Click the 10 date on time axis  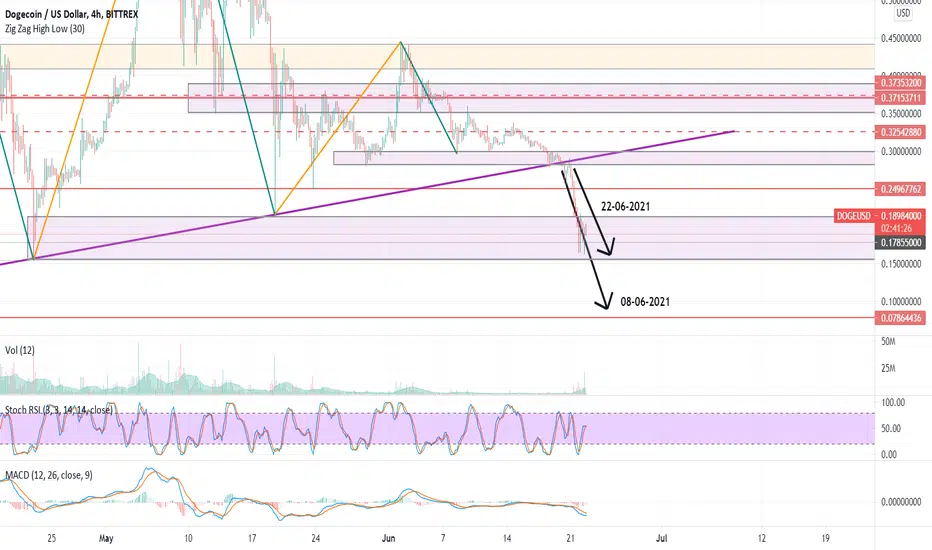click(188, 538)
